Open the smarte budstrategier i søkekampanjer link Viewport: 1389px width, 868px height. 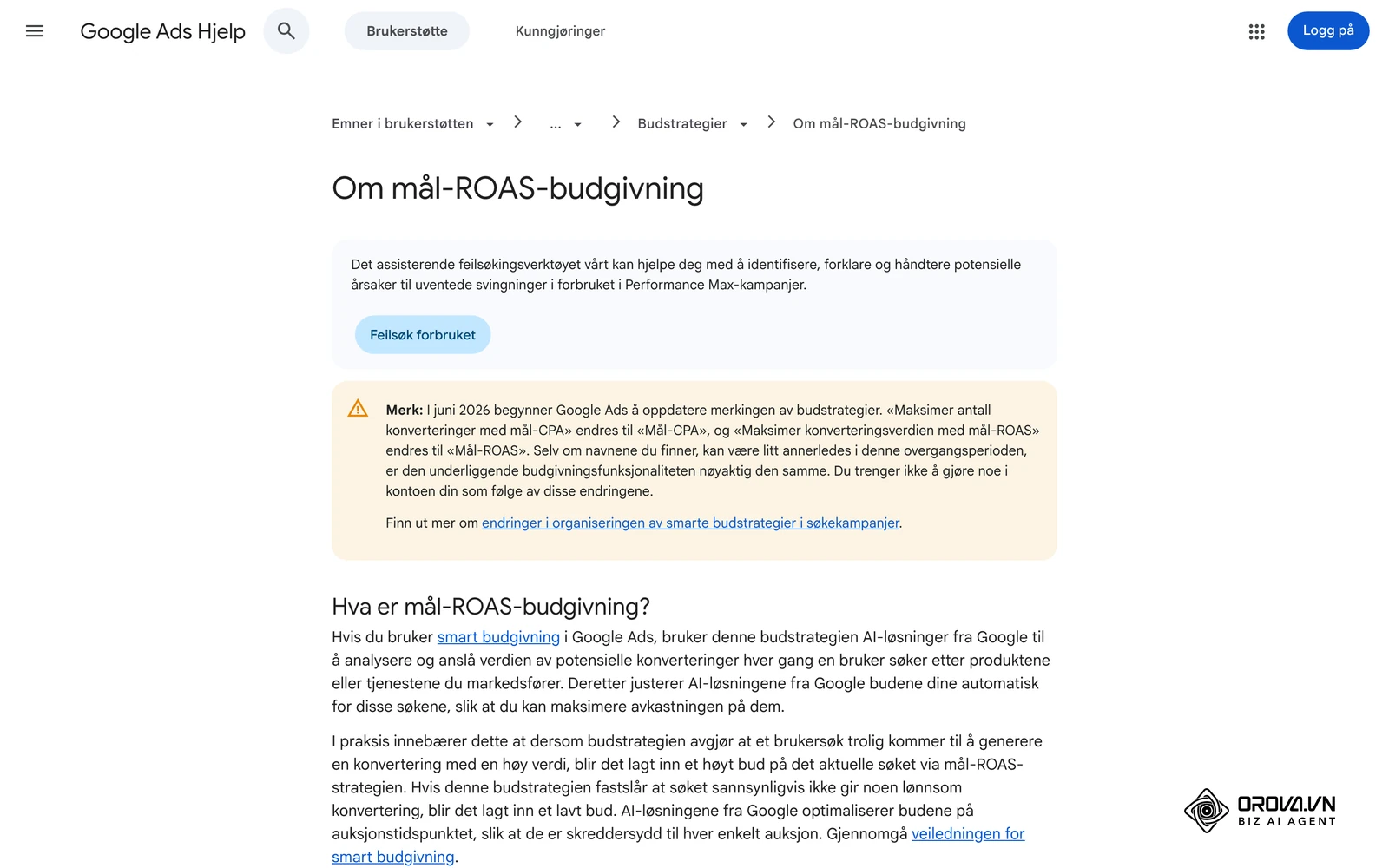pyautogui.click(x=690, y=523)
